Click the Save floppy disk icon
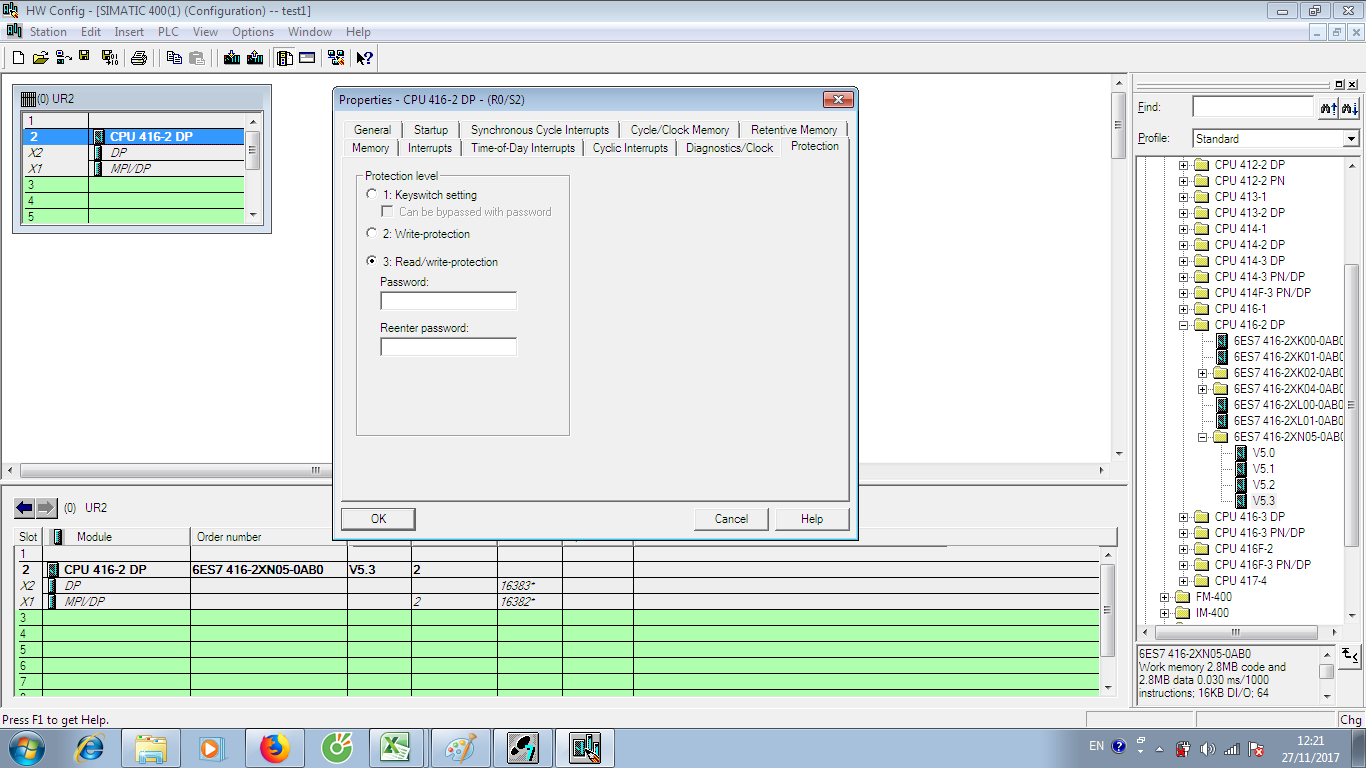The width and height of the screenshot is (1366, 768). 85,58
